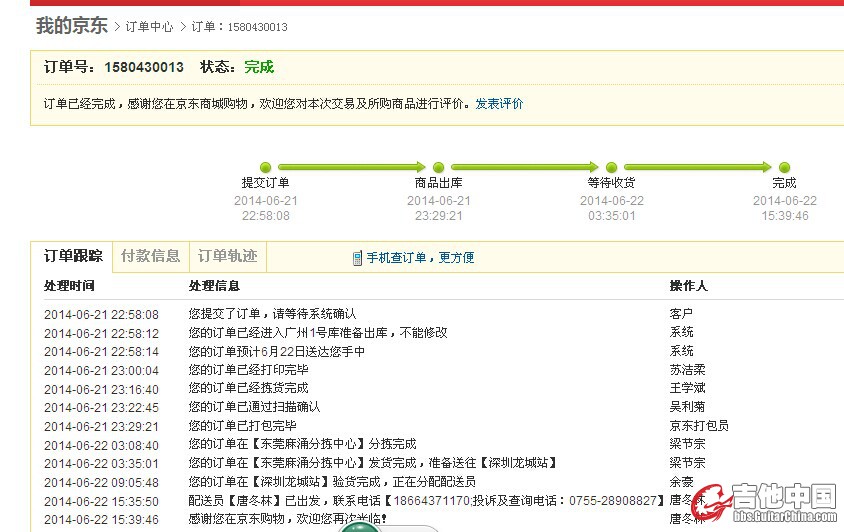Click operator name 京东打包员
Viewport: 844px width, 532px height.
(x=699, y=426)
